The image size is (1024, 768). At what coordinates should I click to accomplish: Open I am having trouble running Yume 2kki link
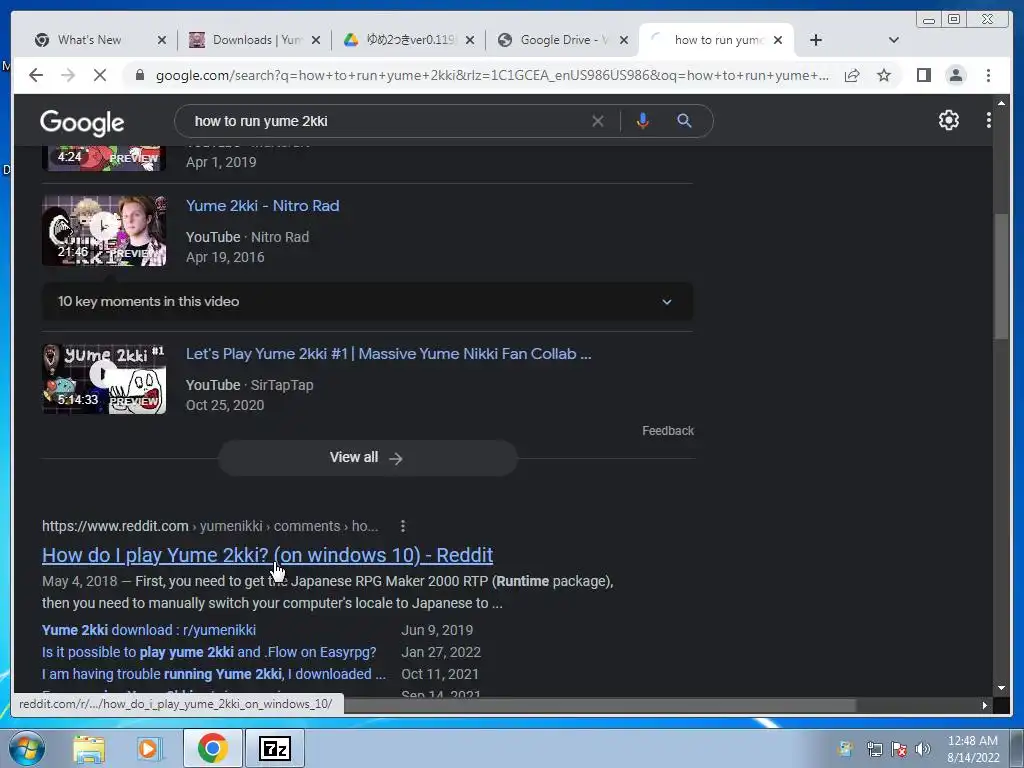click(x=214, y=674)
